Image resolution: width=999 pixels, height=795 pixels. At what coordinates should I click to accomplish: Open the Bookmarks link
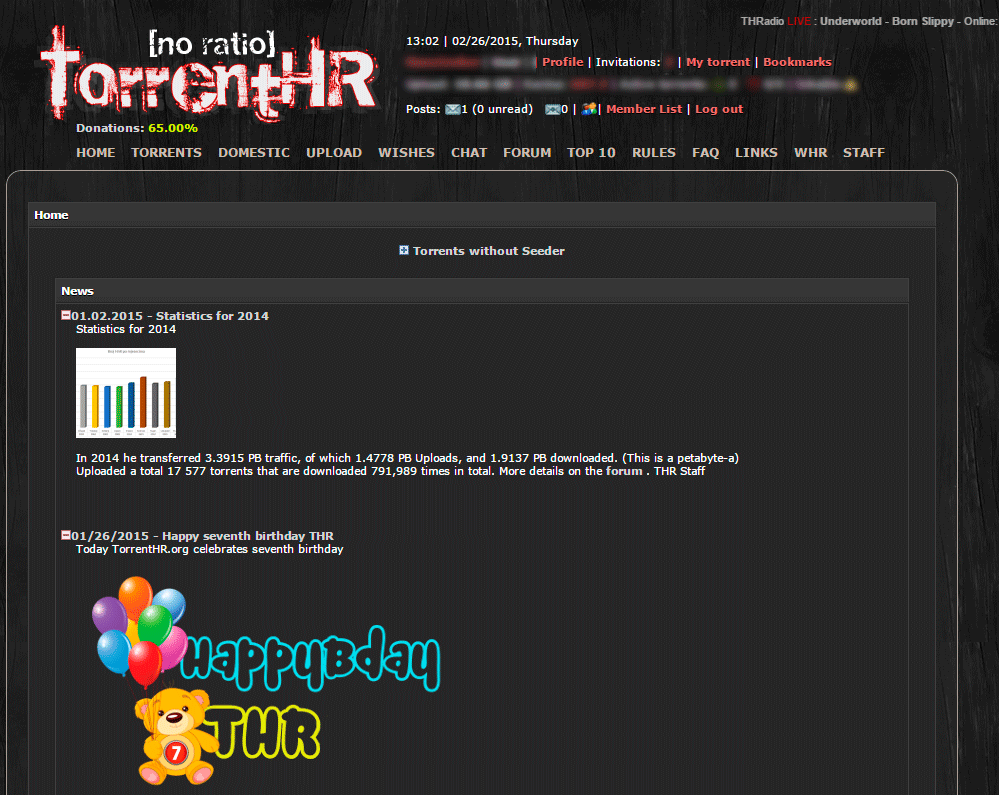tap(797, 62)
